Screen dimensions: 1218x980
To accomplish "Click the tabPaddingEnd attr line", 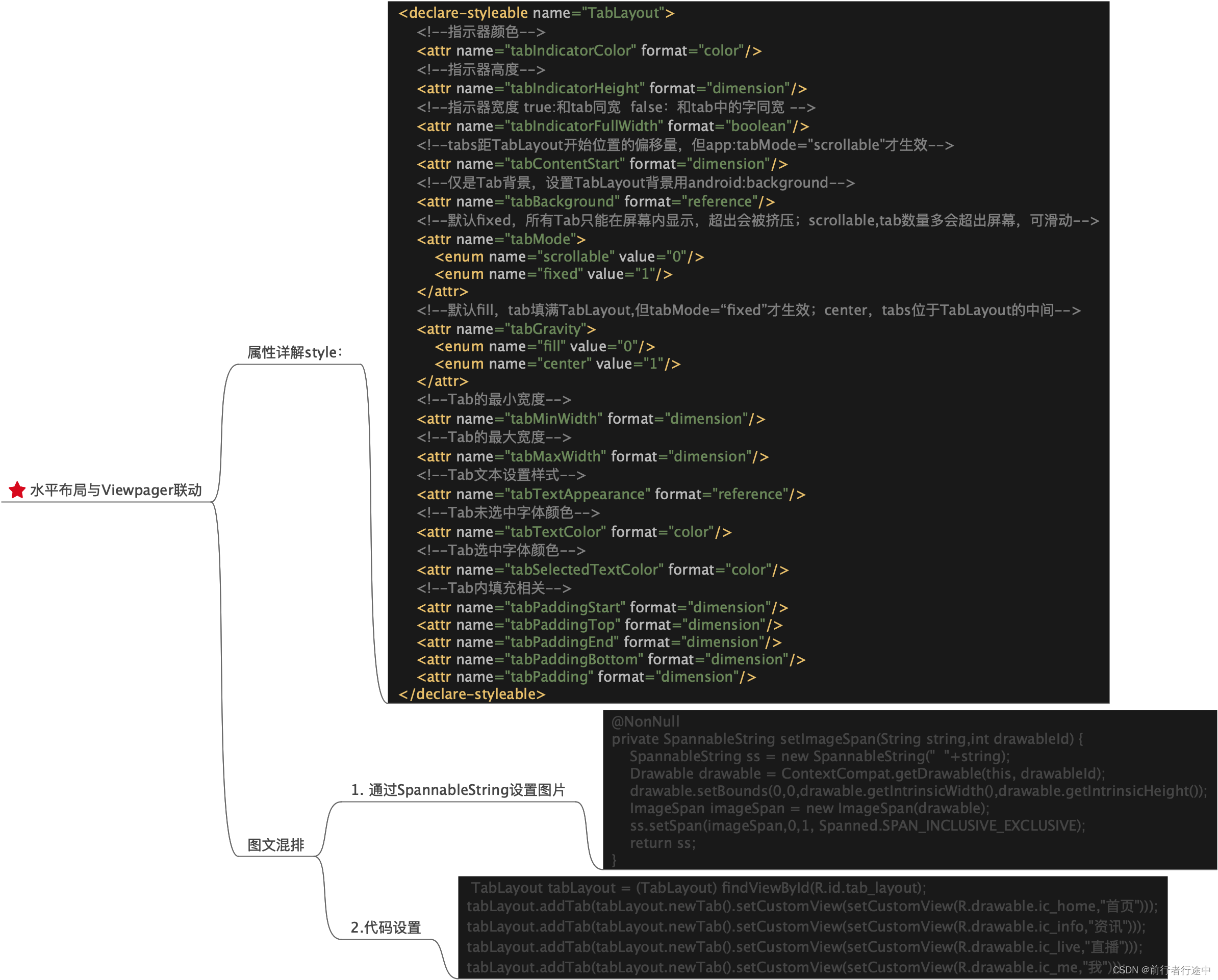I will (599, 643).
